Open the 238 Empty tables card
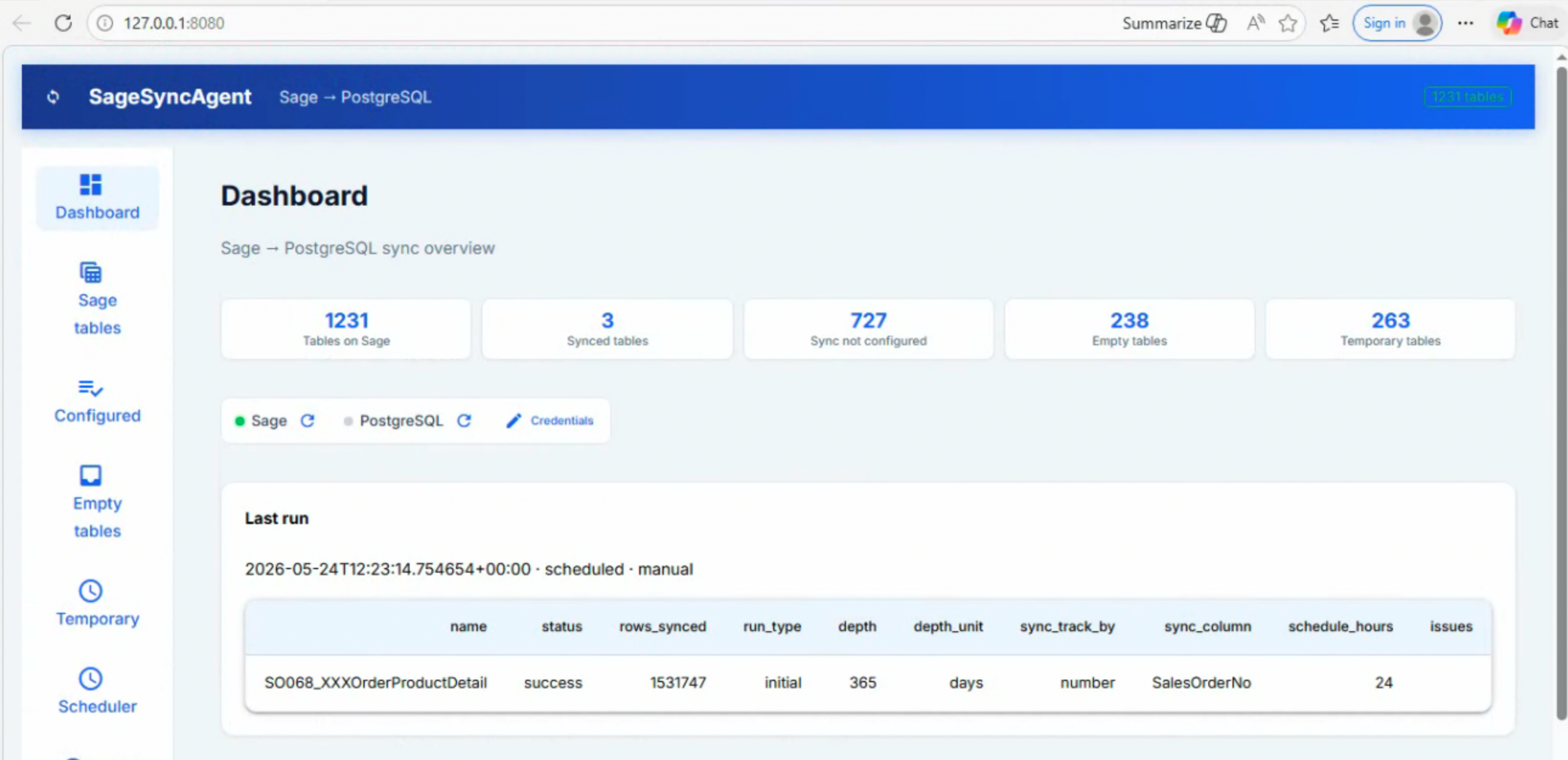Screen dimensions: 1568x760 pyautogui.click(x=1130, y=329)
